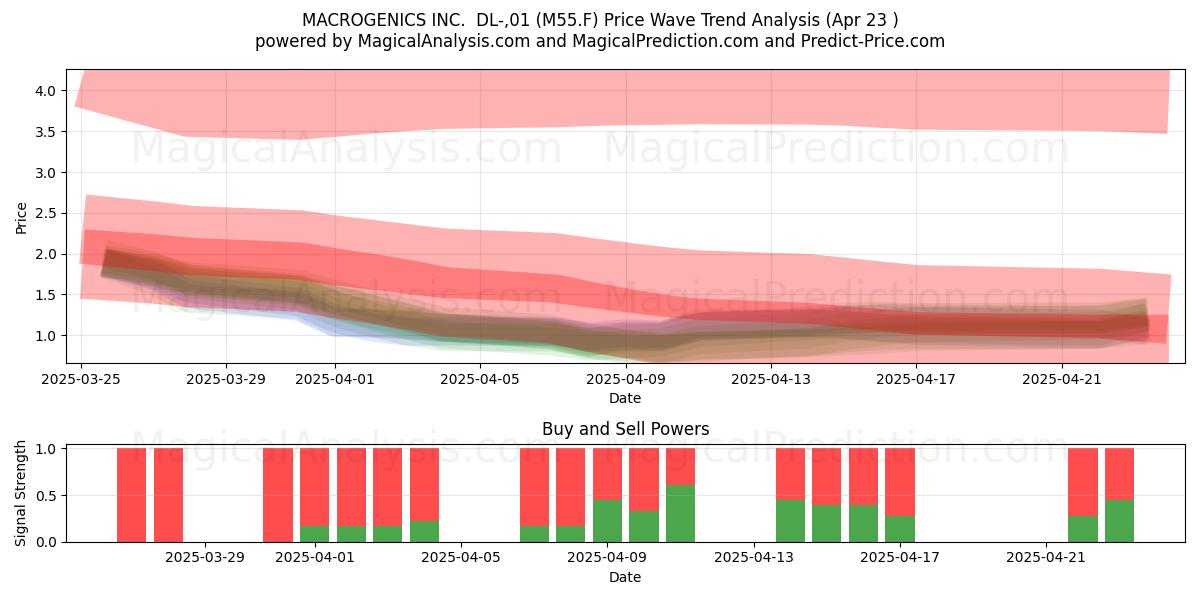Click 2025-03-29 under the price chart
Image resolution: width=1200 pixels, height=600 pixels.
point(226,379)
